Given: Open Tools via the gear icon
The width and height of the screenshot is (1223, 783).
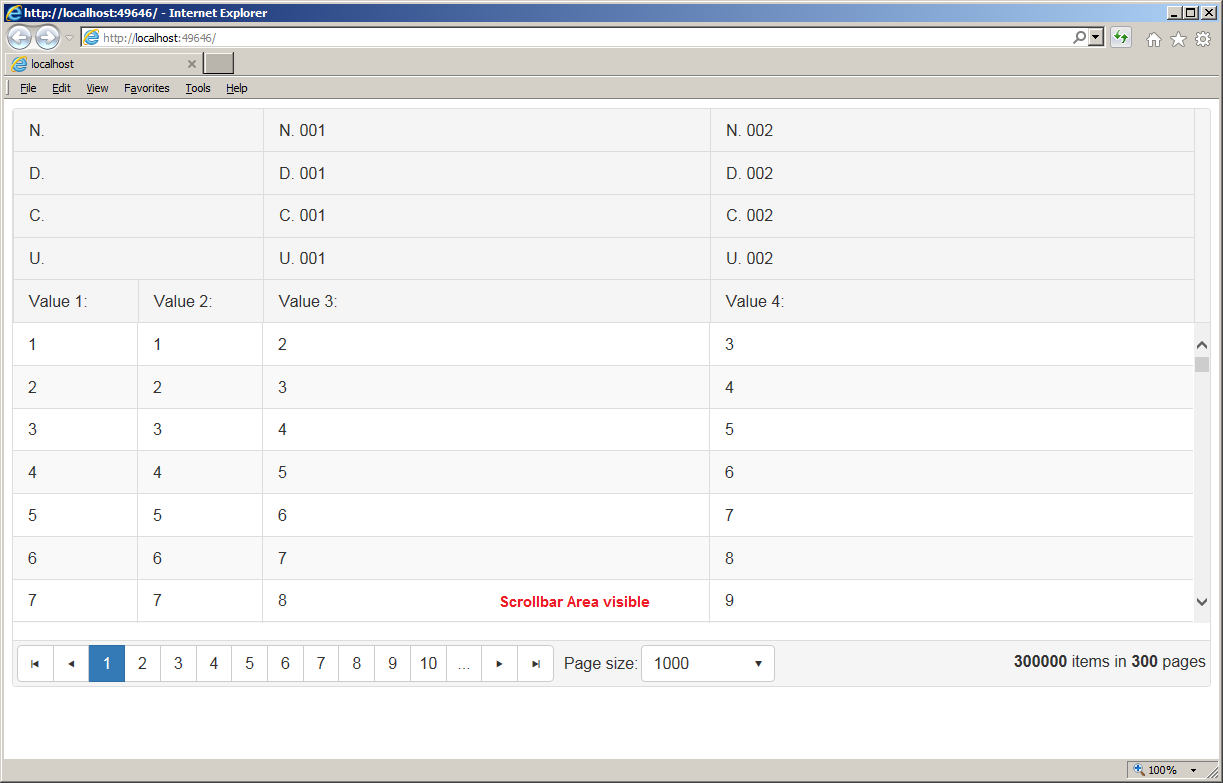Looking at the screenshot, I should (x=1203, y=39).
